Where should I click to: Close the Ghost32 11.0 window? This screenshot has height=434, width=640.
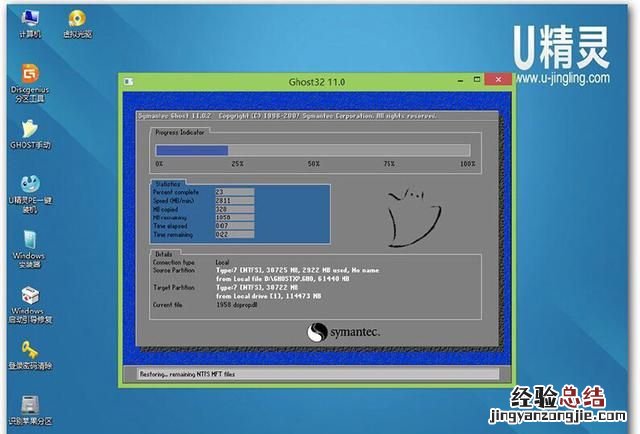498,80
